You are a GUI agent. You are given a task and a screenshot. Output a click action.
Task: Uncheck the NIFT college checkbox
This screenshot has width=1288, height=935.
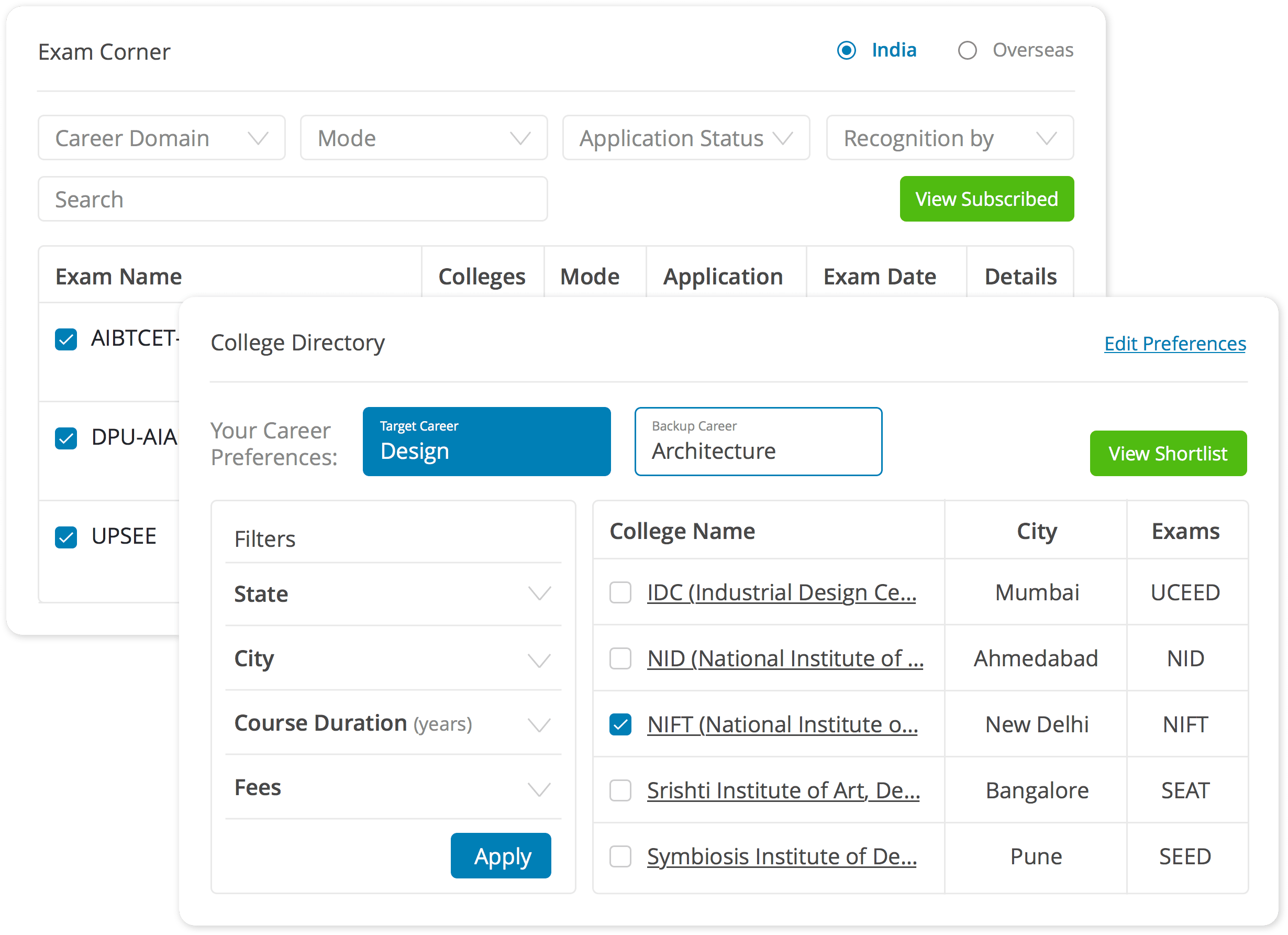tap(620, 724)
